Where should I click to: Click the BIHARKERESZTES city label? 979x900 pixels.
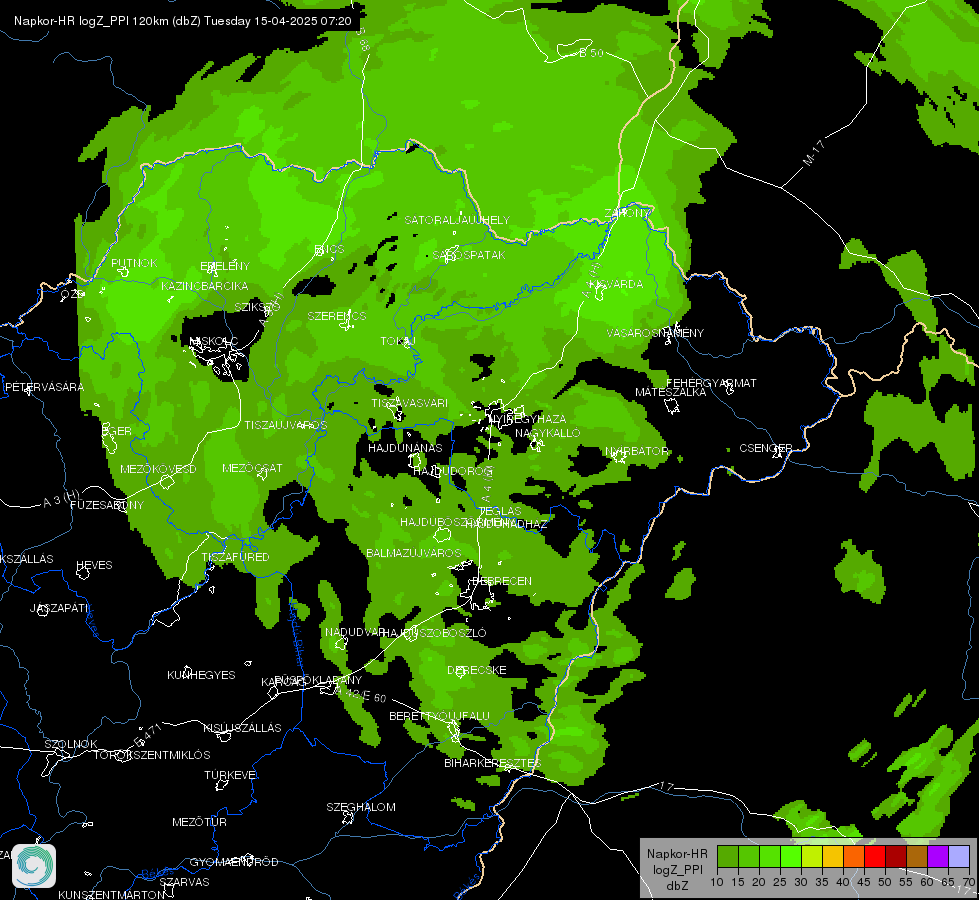pyautogui.click(x=493, y=763)
